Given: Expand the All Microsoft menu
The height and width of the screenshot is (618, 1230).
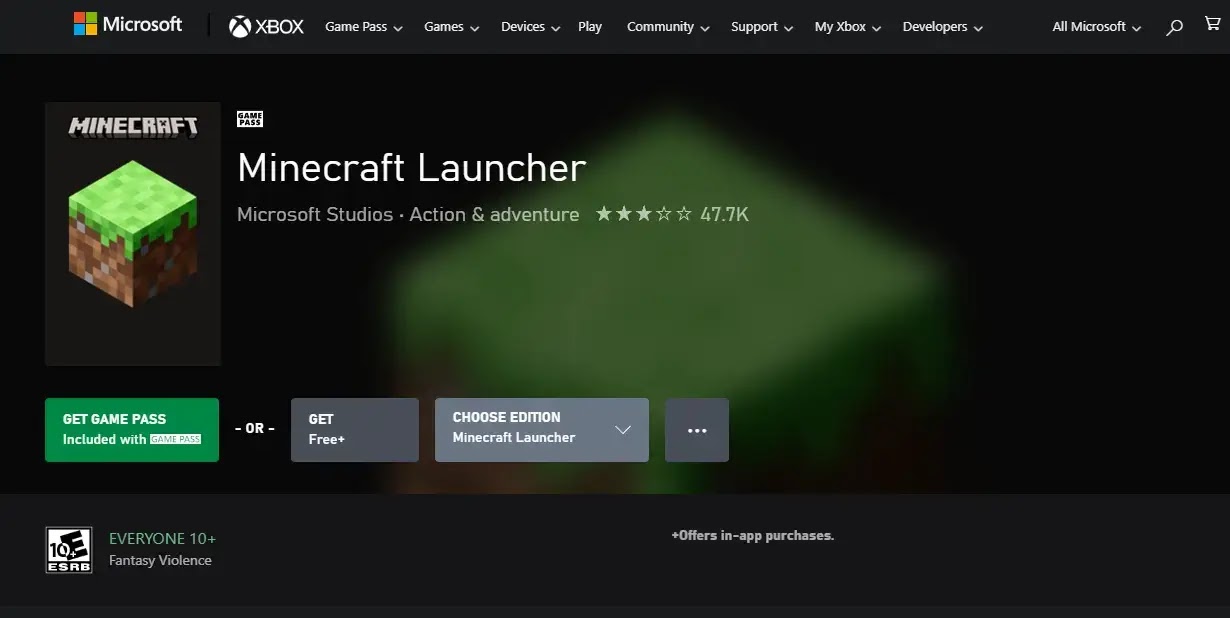Looking at the screenshot, I should (1097, 27).
